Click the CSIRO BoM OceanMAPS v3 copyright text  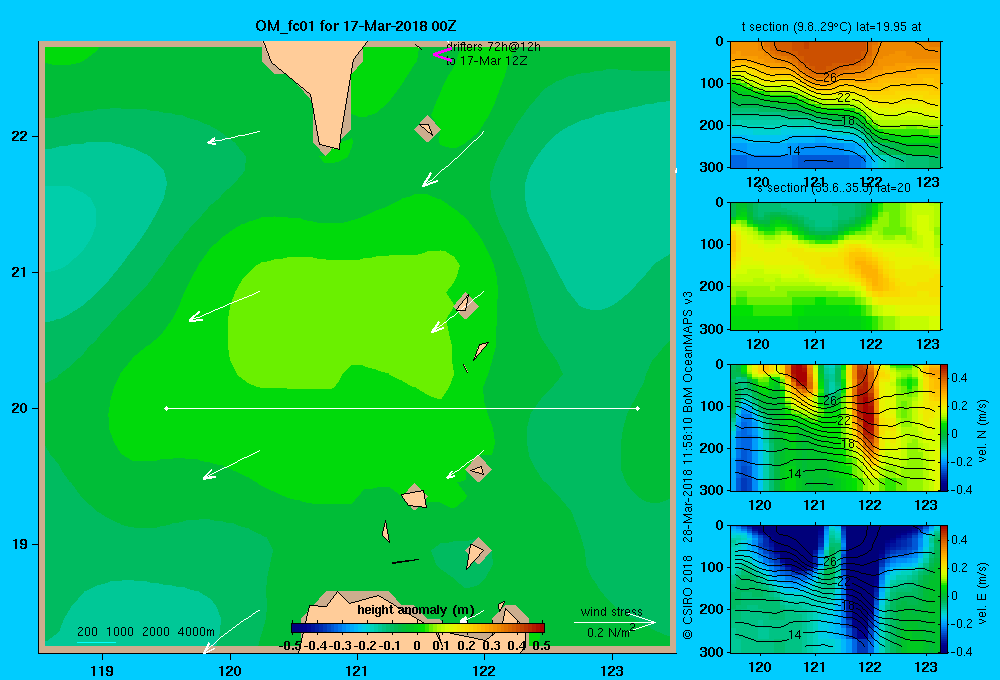(x=688, y=465)
